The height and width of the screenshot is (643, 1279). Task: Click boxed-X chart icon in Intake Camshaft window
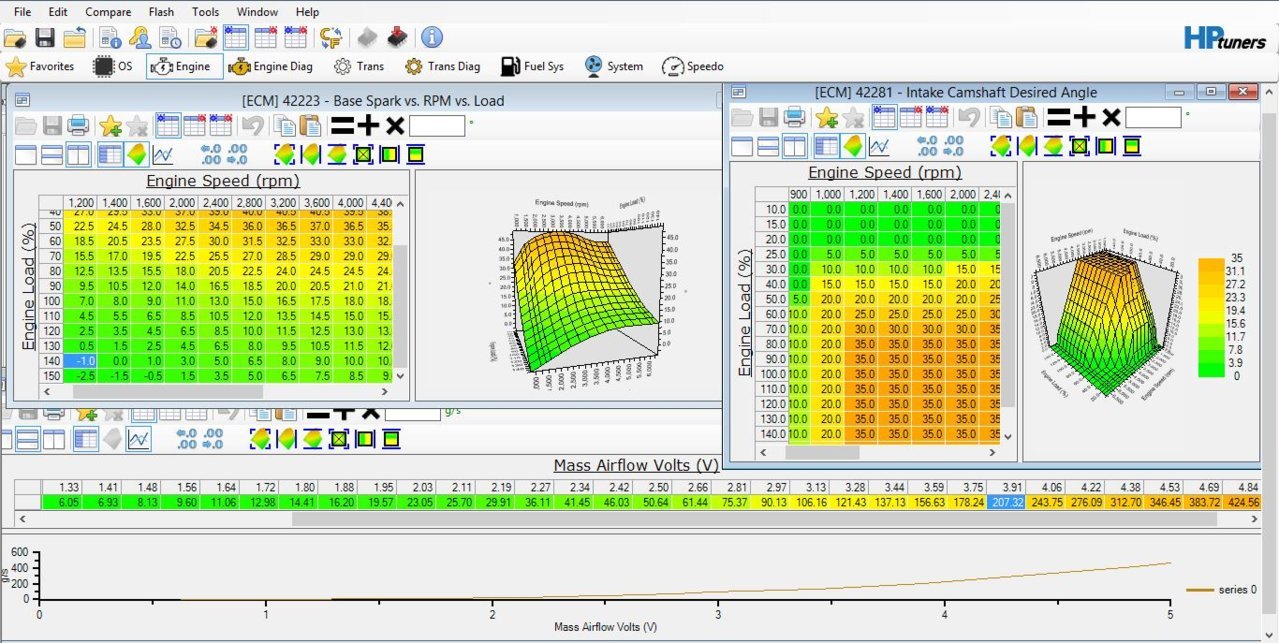click(1079, 146)
